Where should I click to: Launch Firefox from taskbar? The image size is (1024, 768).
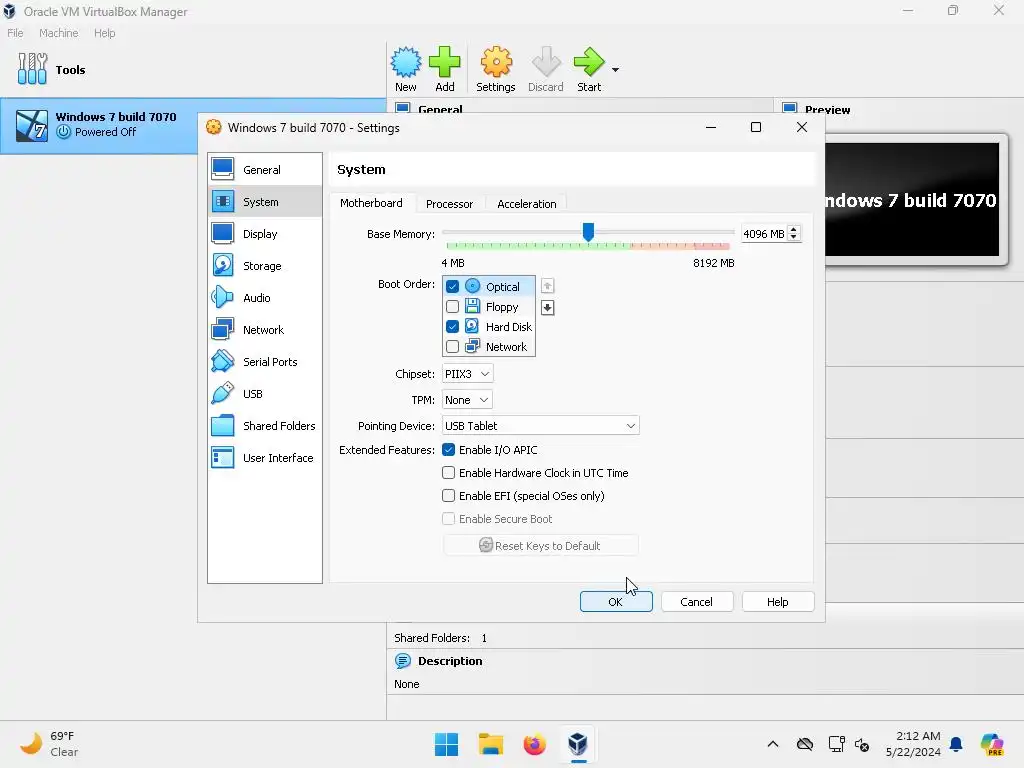[x=534, y=744]
